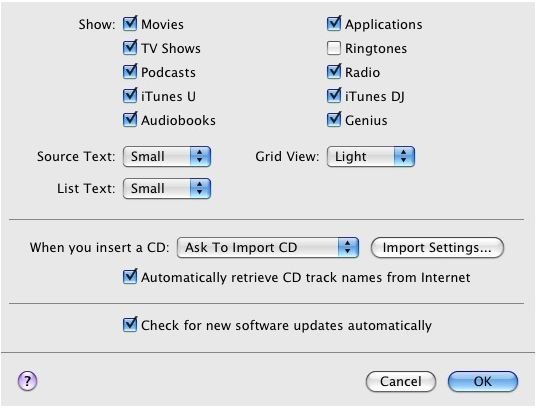Uncheck the Movies checkbox

click(130, 24)
